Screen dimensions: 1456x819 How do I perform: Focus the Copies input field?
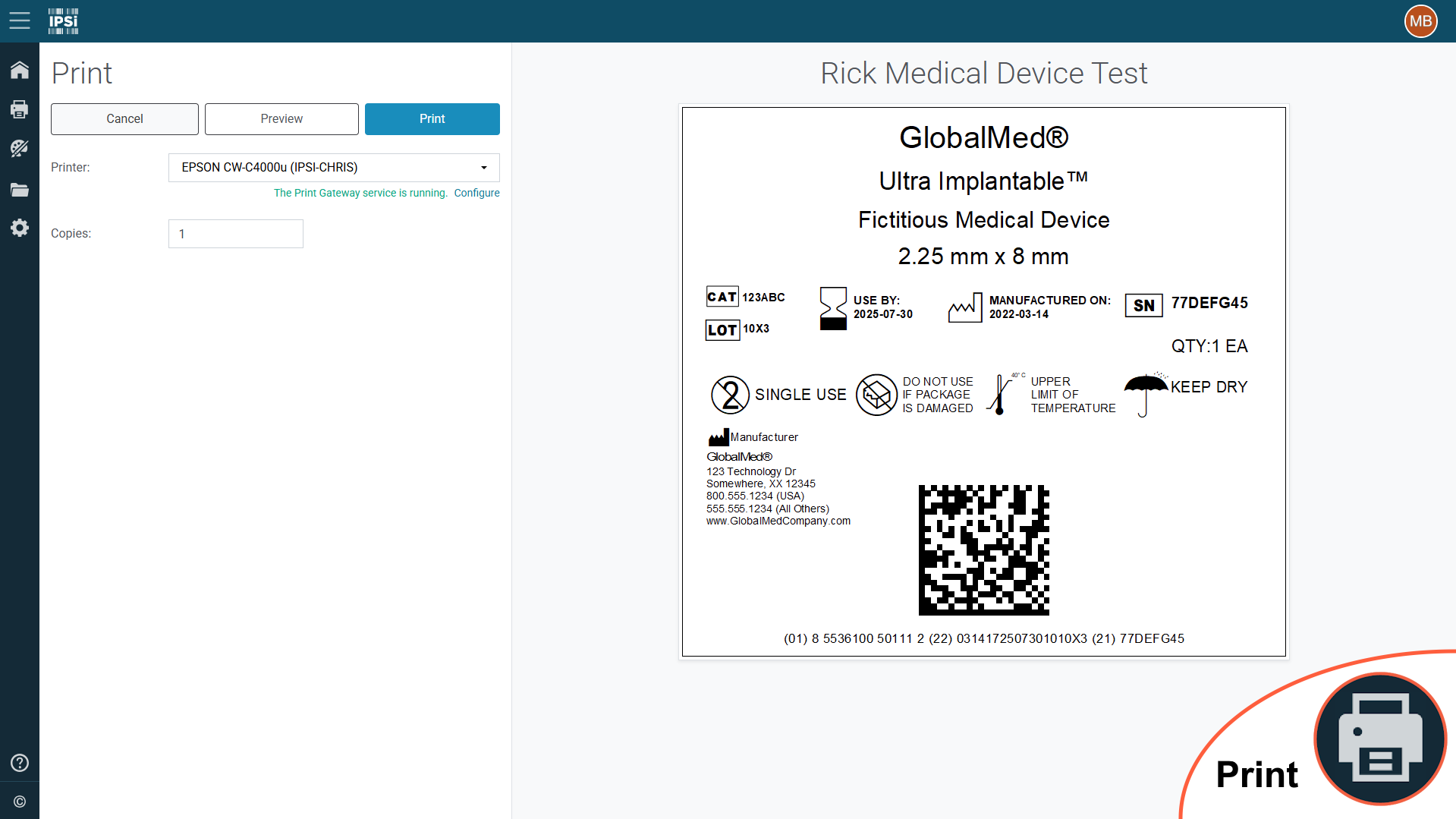[236, 234]
